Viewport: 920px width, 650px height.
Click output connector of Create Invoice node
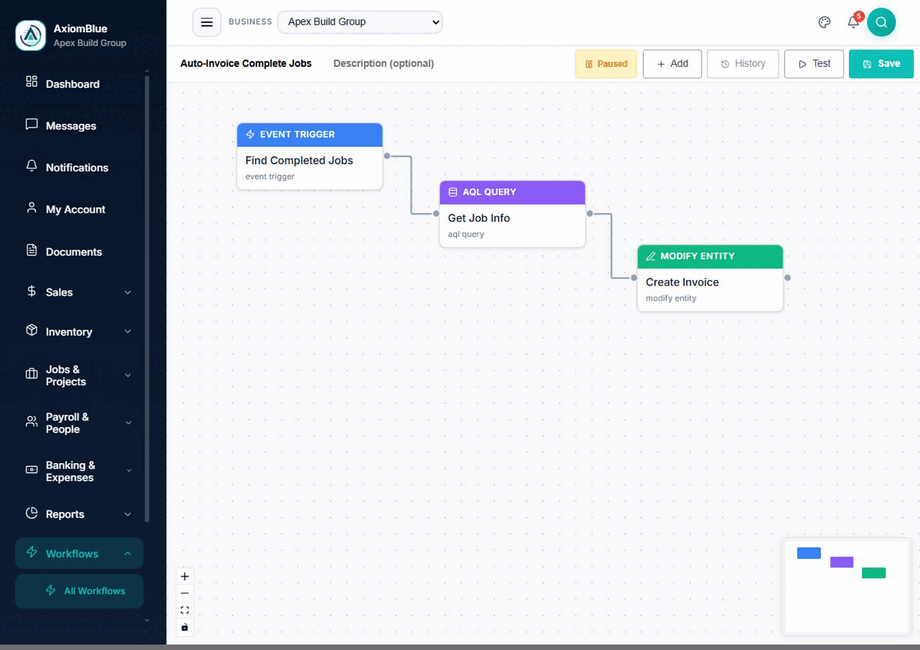coord(787,277)
